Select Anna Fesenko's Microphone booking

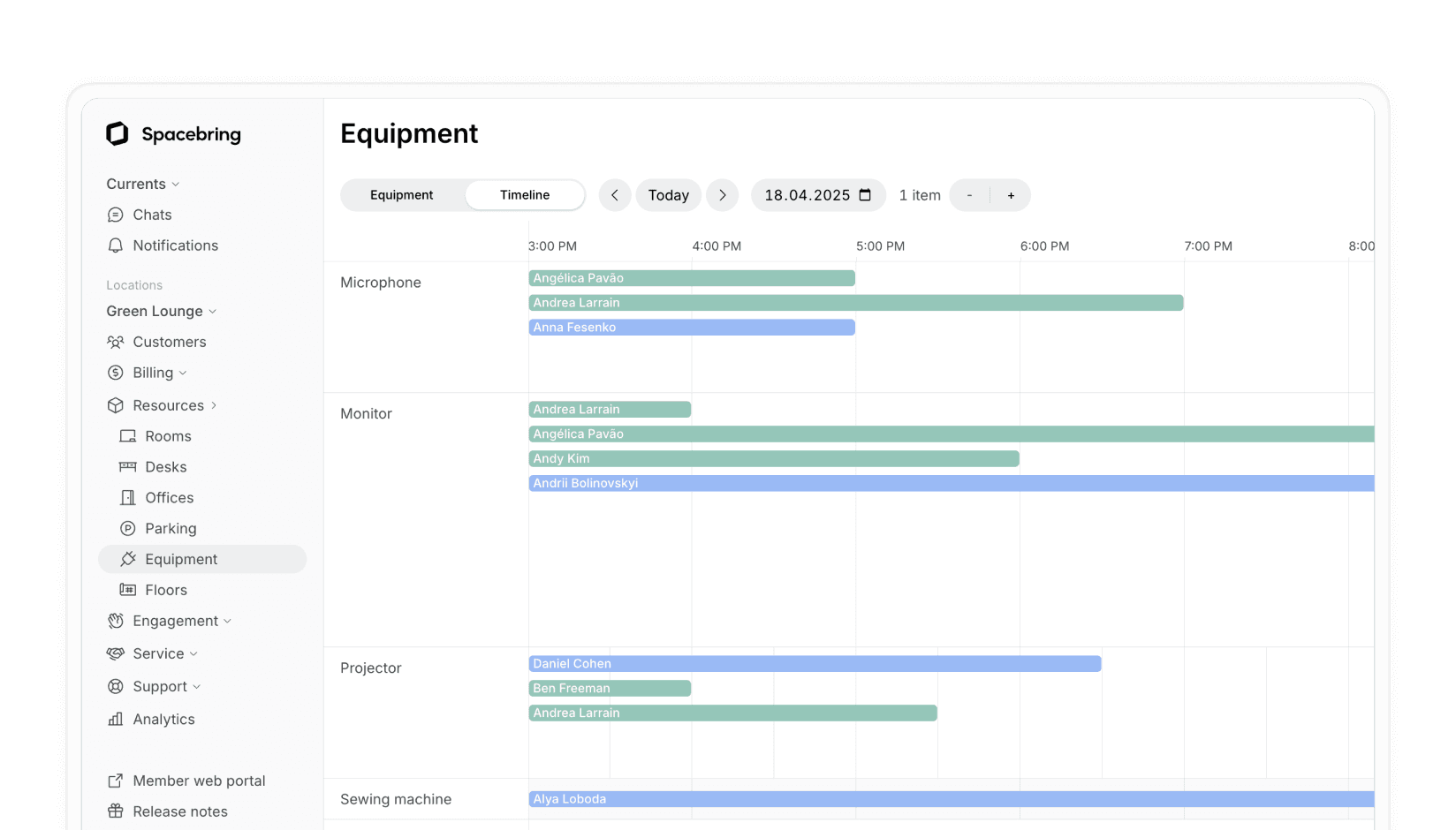(x=692, y=327)
